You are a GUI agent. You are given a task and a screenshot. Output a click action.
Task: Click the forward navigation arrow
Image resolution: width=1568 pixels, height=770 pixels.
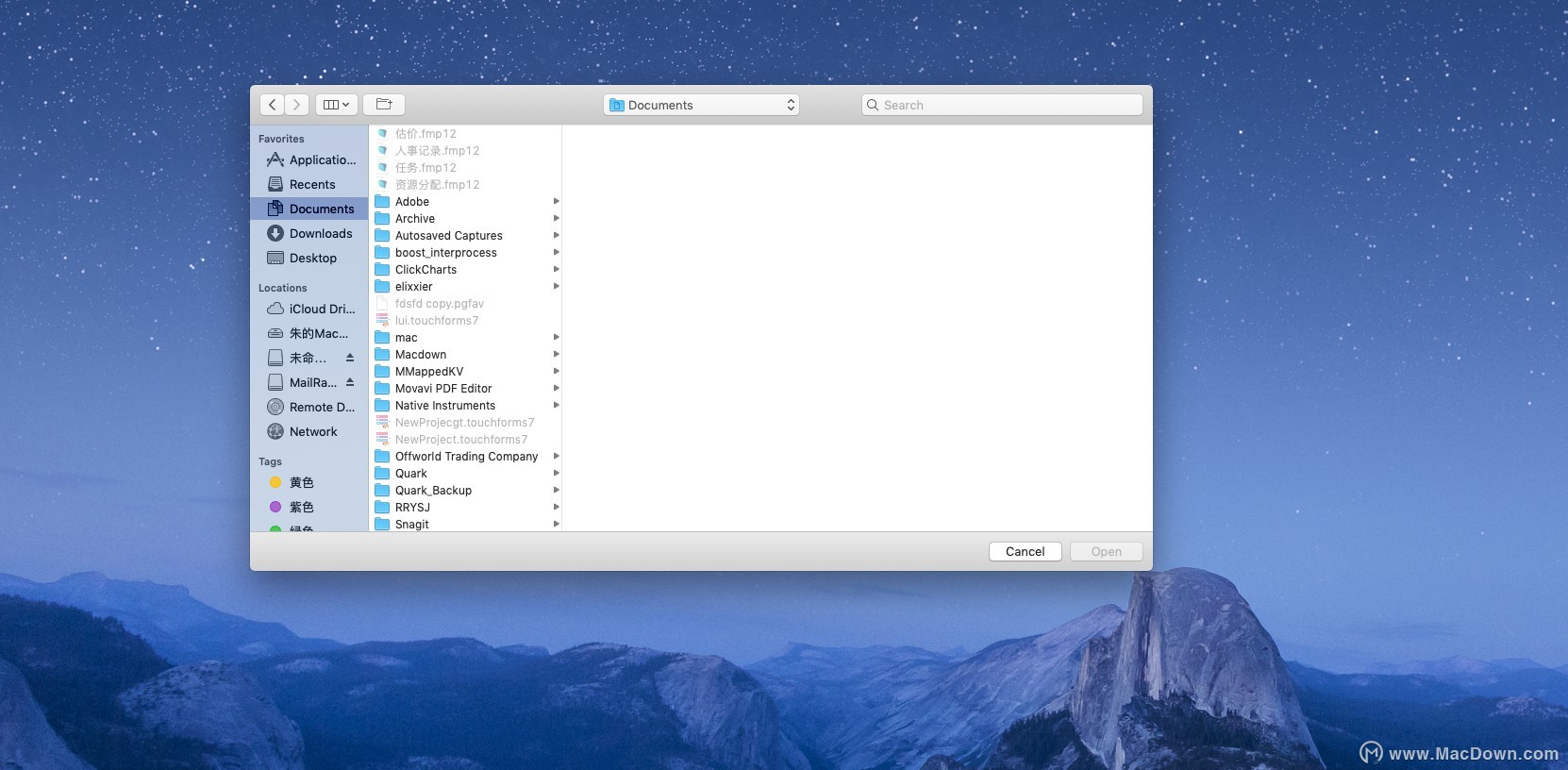pos(296,105)
